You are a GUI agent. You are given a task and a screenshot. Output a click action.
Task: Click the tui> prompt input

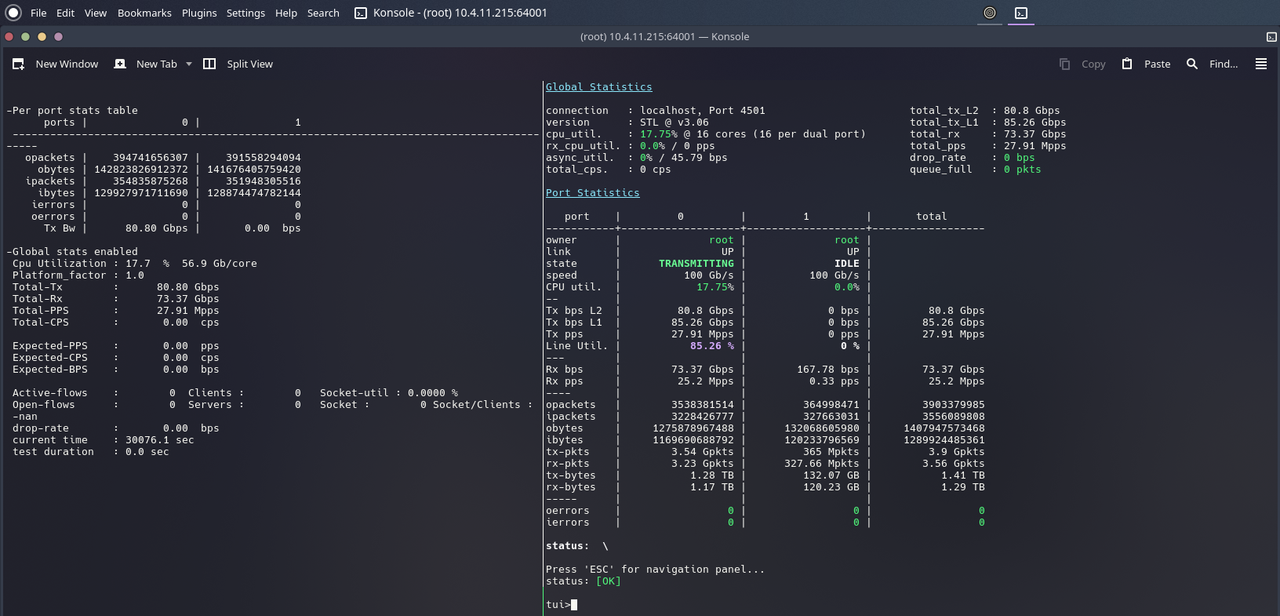pyautogui.click(x=574, y=605)
